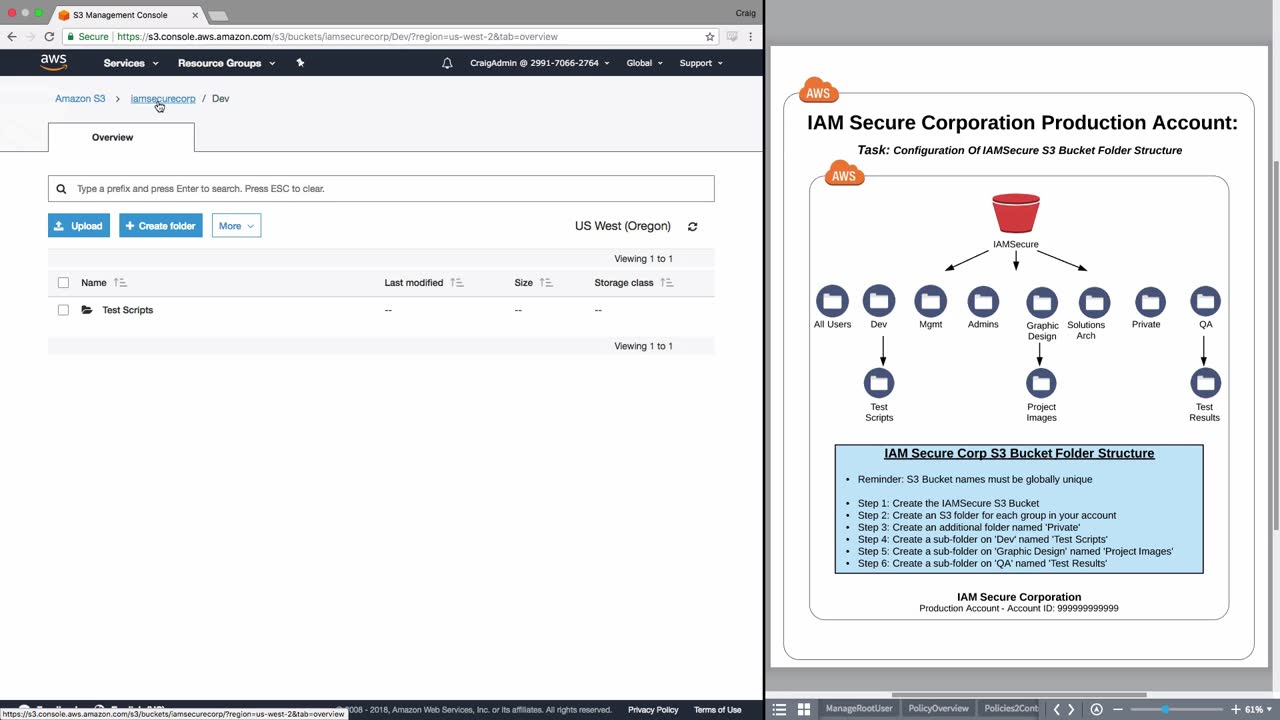This screenshot has height=720, width=1280.
Task: Open the Global region dropdown
Action: click(x=645, y=63)
